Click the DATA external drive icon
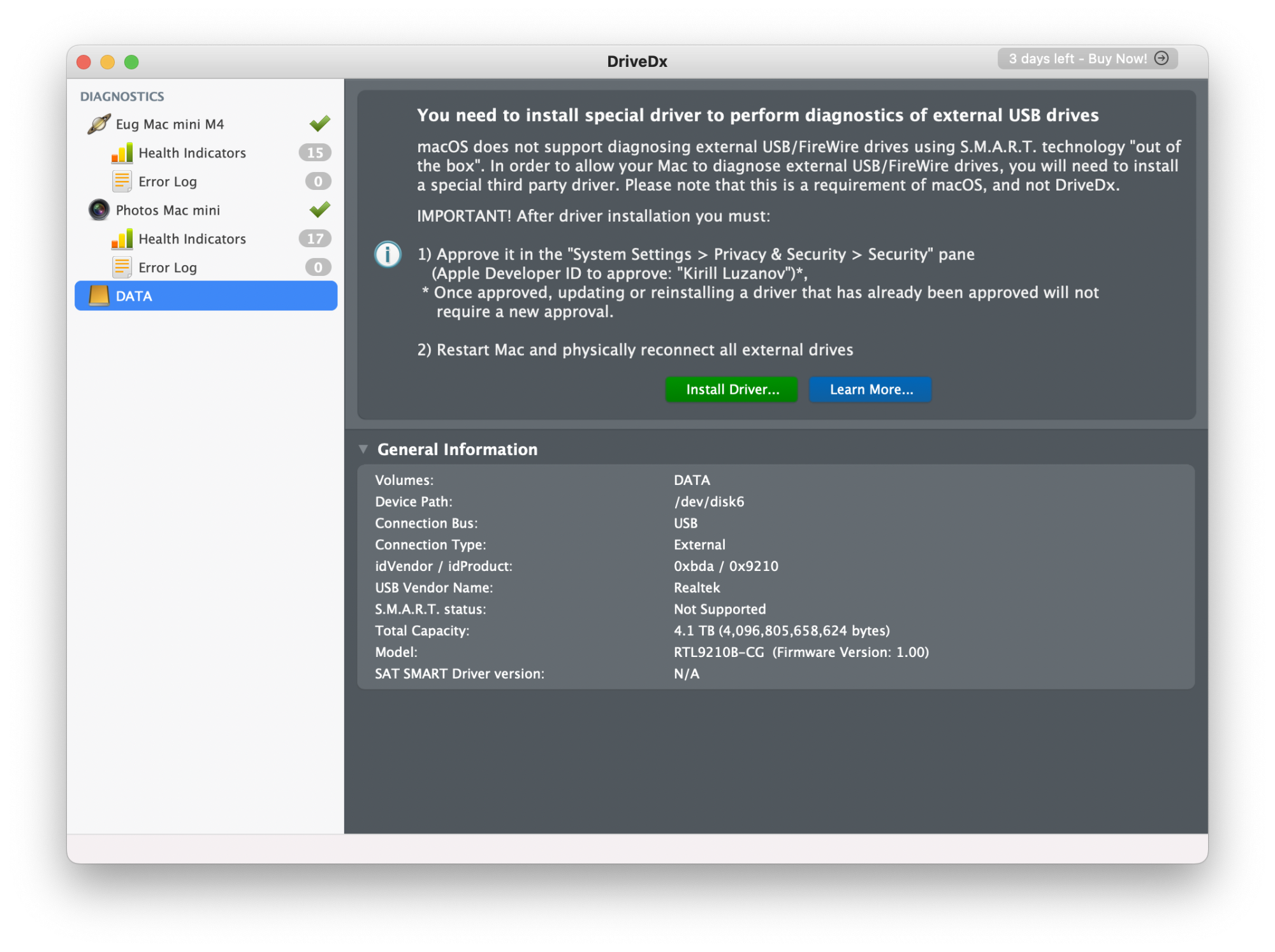The height and width of the screenshot is (952, 1275). (x=99, y=296)
